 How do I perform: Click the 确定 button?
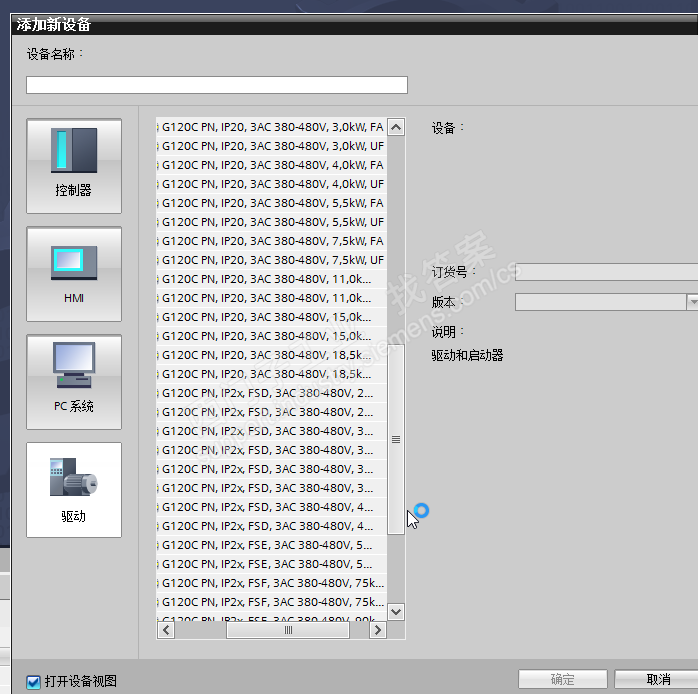point(563,679)
